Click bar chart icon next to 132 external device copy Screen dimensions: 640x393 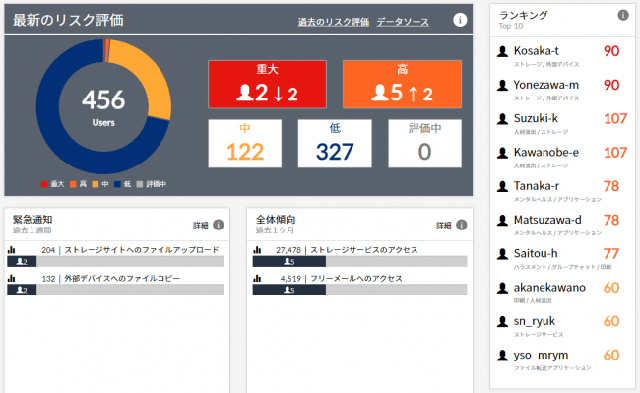coord(11,278)
